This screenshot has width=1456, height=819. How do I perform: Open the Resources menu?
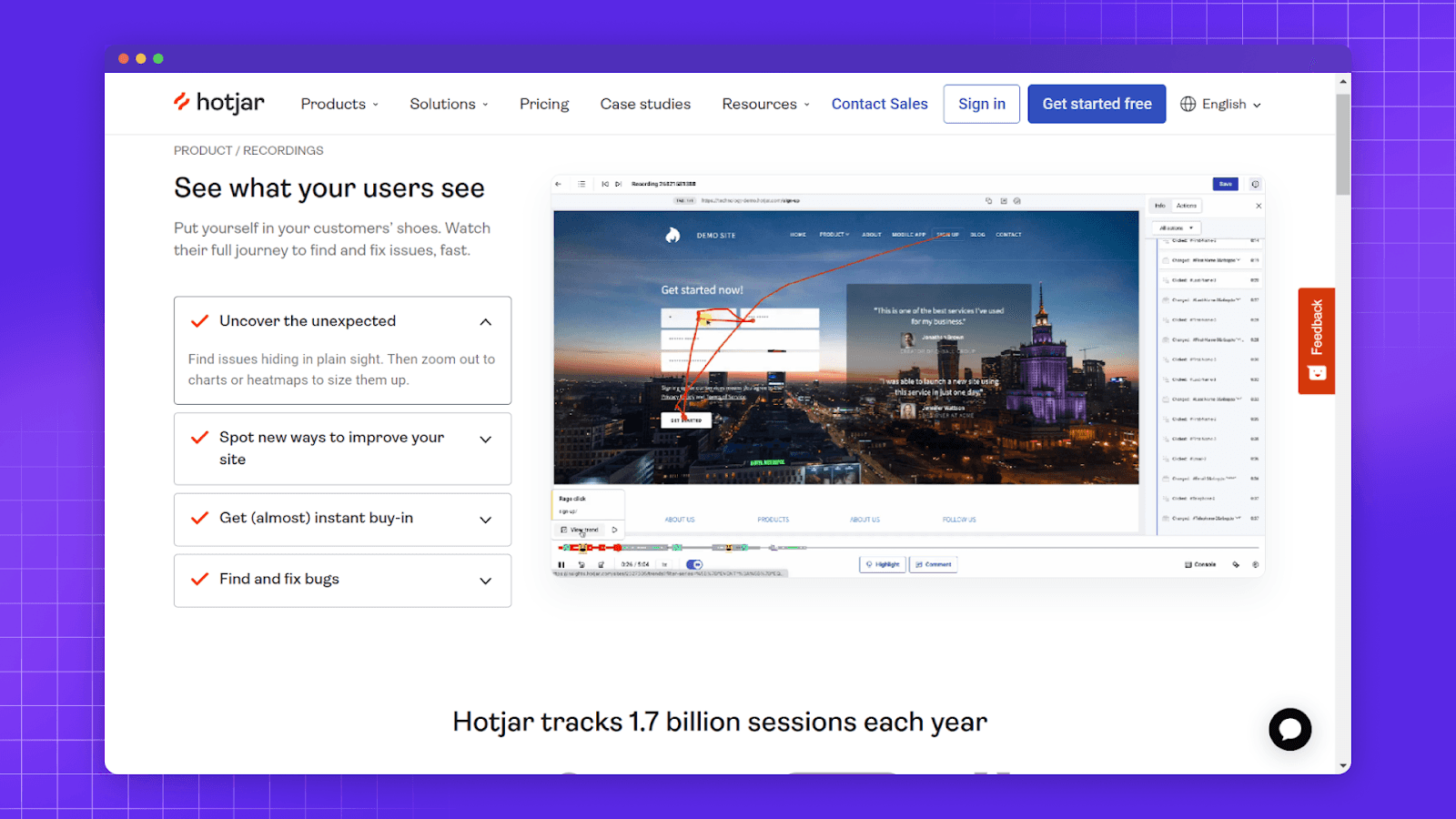765,104
